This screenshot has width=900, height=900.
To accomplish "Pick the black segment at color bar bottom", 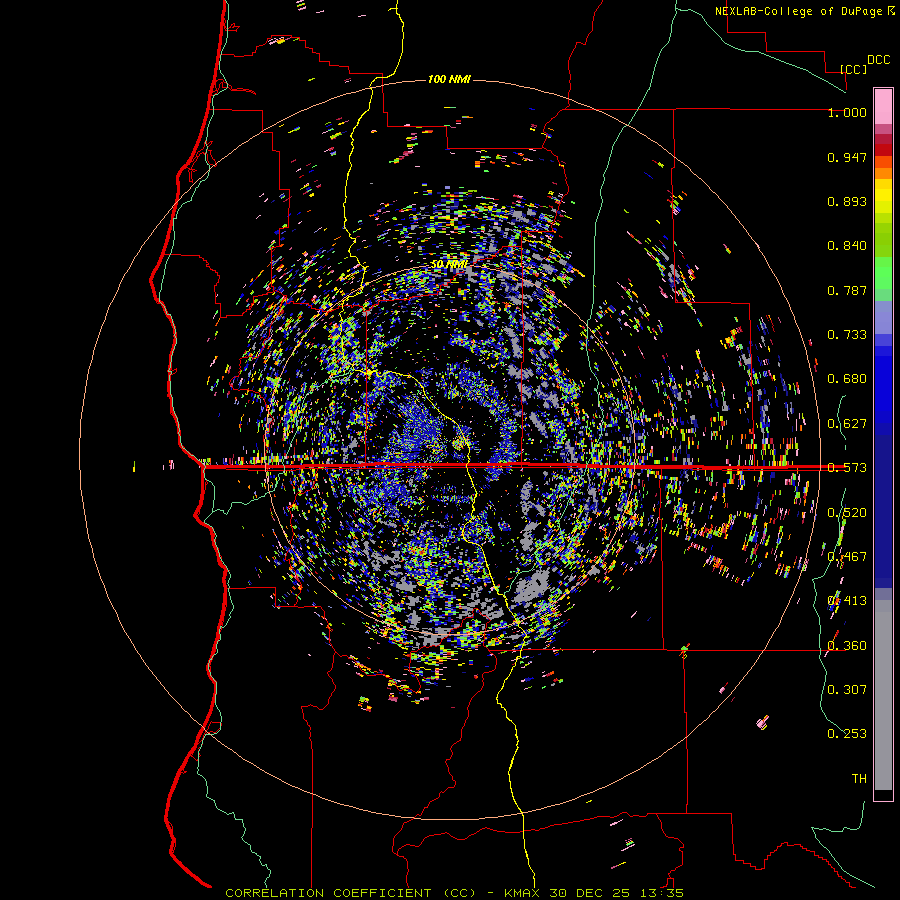I will (x=883, y=795).
